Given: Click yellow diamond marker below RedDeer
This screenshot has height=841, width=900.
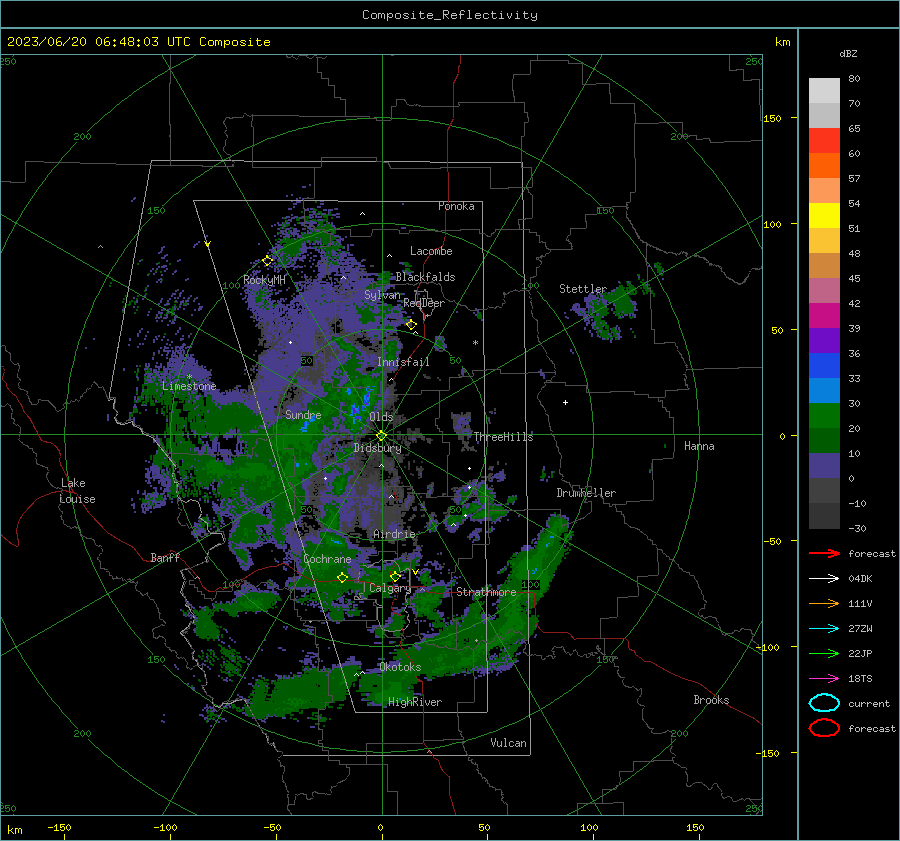Looking at the screenshot, I should (x=411, y=325).
